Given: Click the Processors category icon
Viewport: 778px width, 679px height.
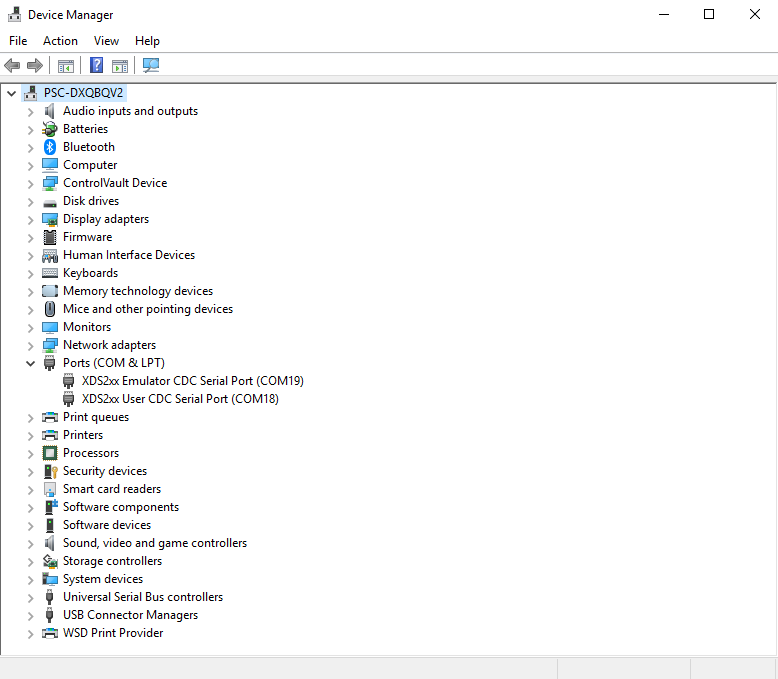Looking at the screenshot, I should click(50, 453).
